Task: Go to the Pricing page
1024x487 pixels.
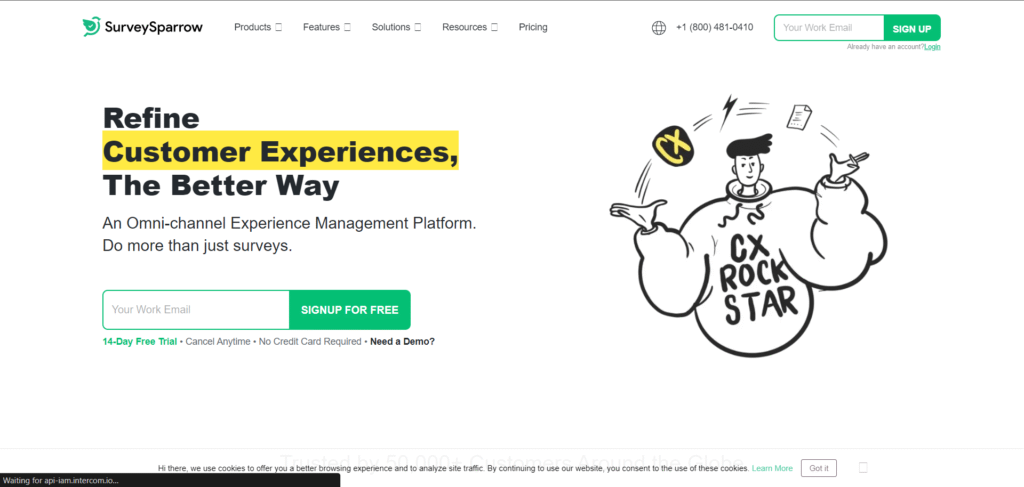Action: click(x=533, y=27)
